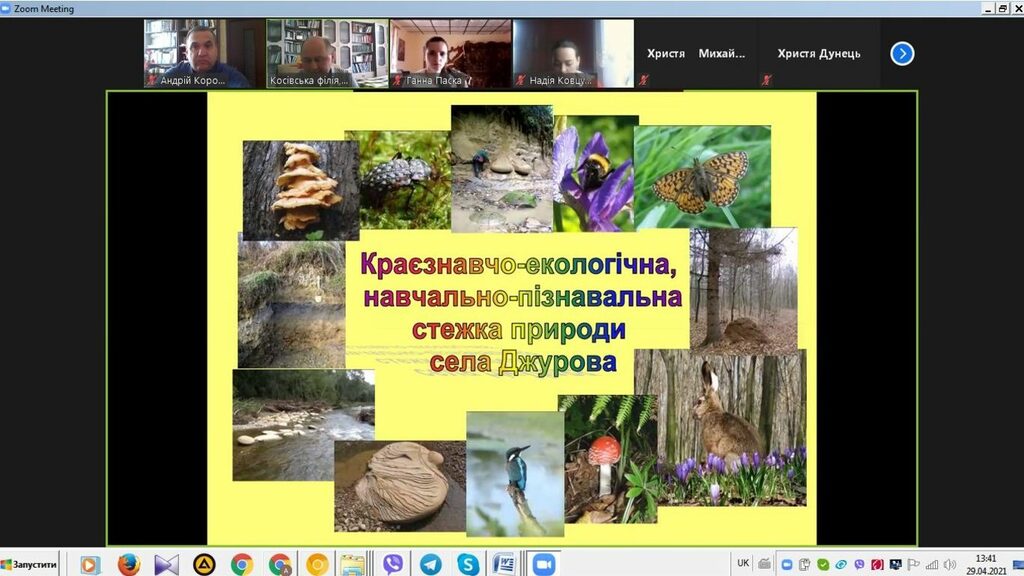Screen dimensions: 1024x576
Task: Click the Zoom app taskbar icon
Action: click(543, 565)
